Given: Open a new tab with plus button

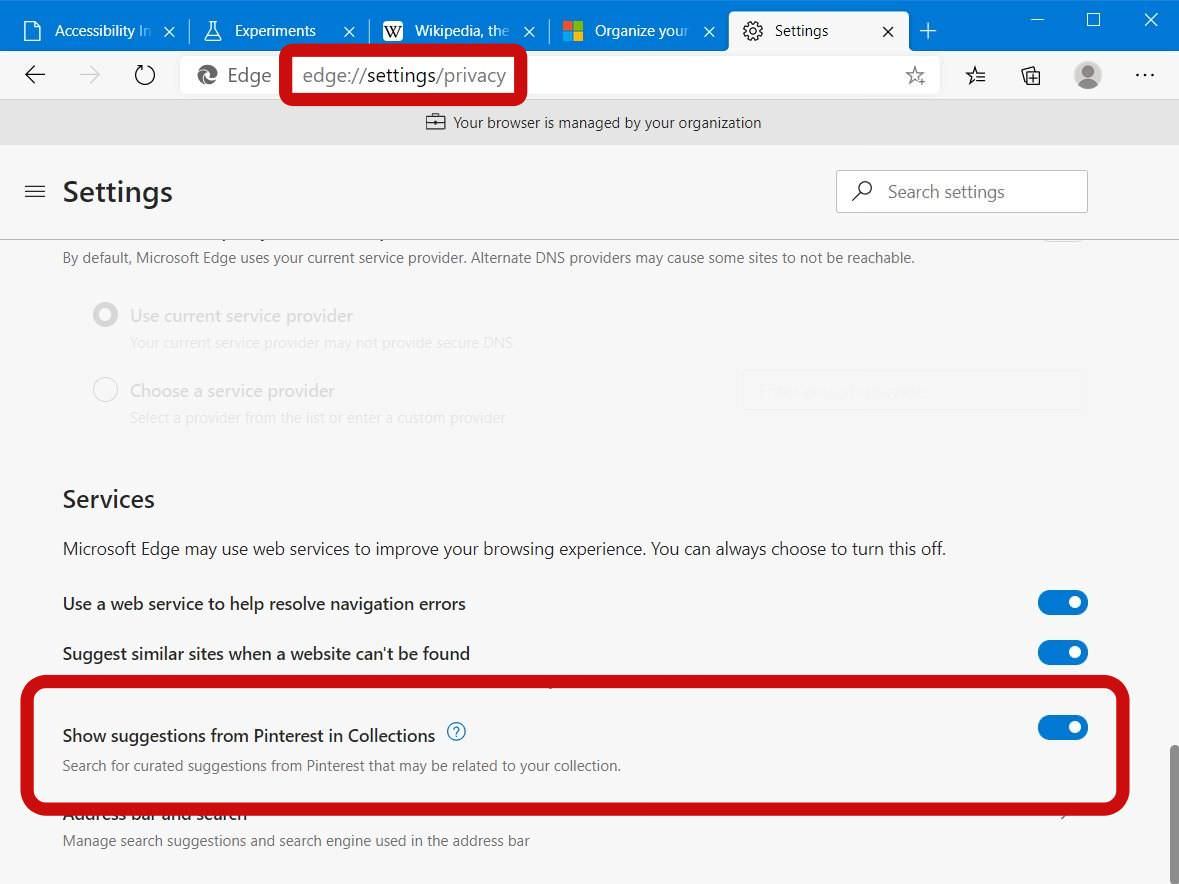Looking at the screenshot, I should [928, 31].
